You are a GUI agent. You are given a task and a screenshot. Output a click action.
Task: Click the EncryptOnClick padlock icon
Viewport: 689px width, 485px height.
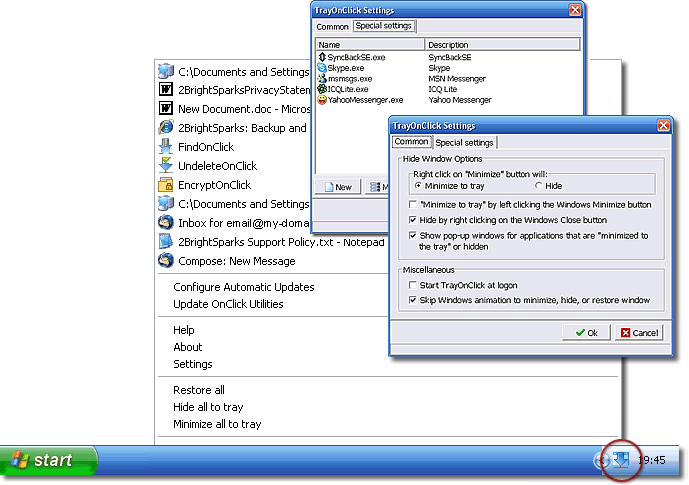(166, 185)
